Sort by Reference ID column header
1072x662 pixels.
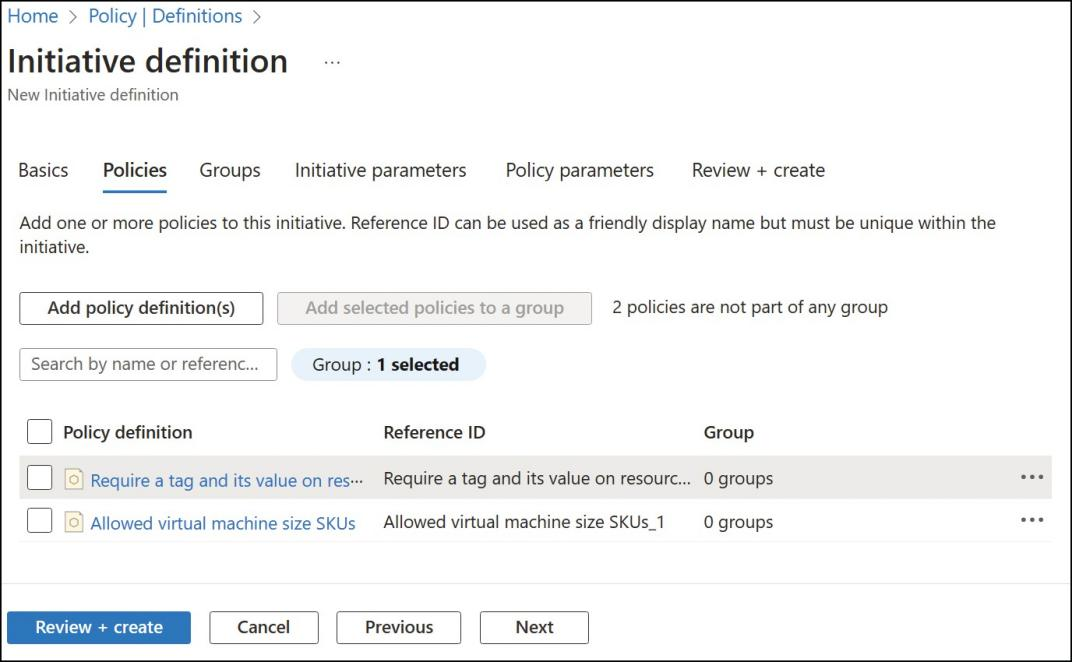pos(434,432)
